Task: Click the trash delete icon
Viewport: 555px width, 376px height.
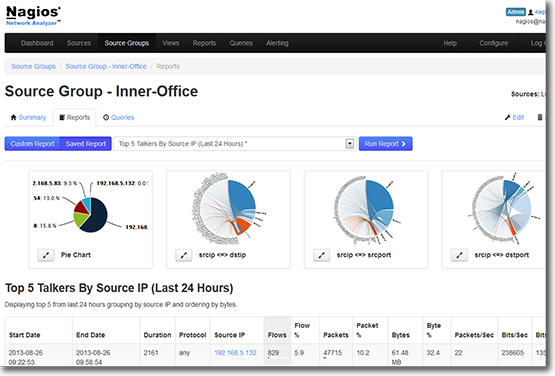Action: pyautogui.click(x=540, y=117)
